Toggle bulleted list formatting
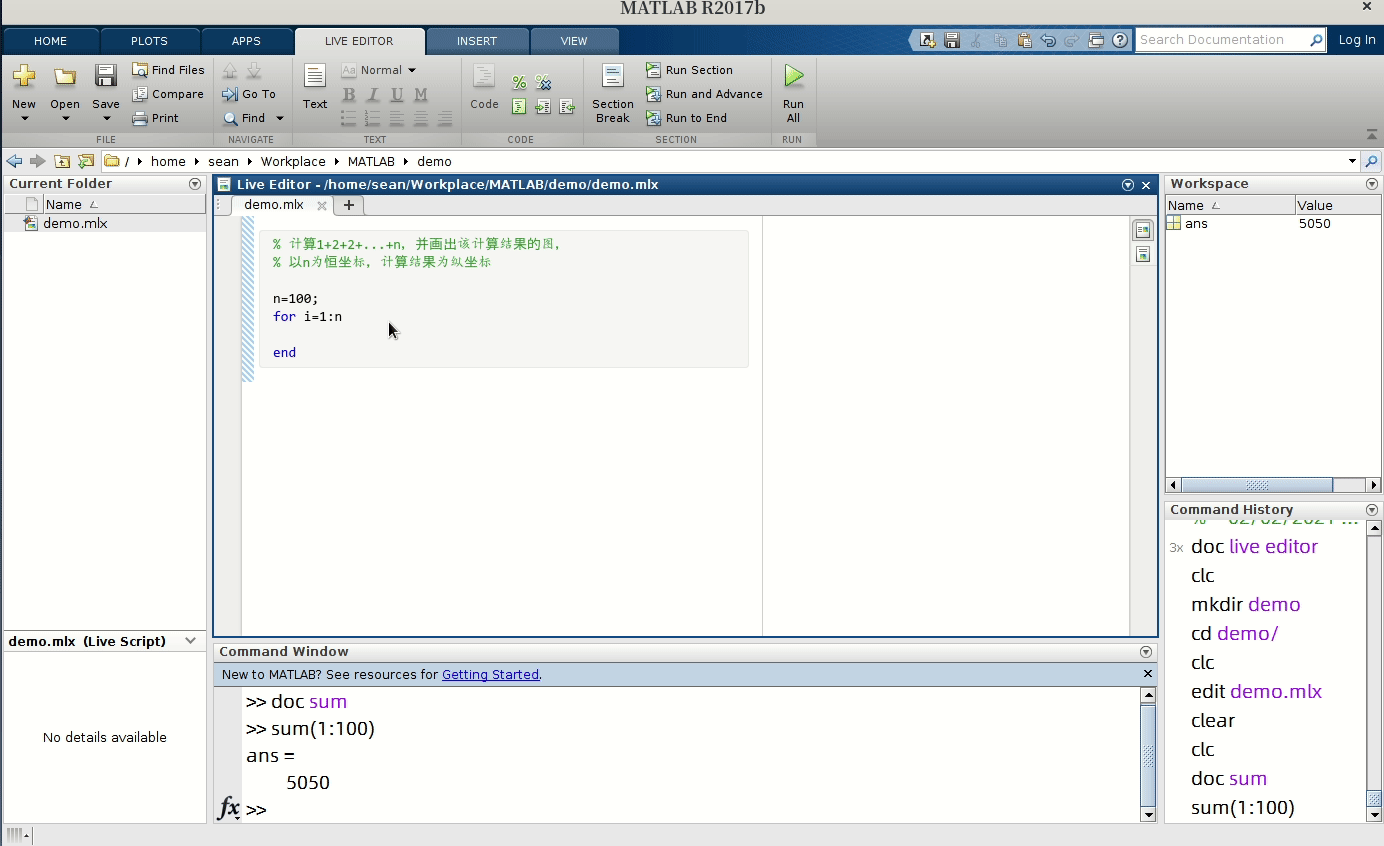The width and height of the screenshot is (1384, 846). 349,118
